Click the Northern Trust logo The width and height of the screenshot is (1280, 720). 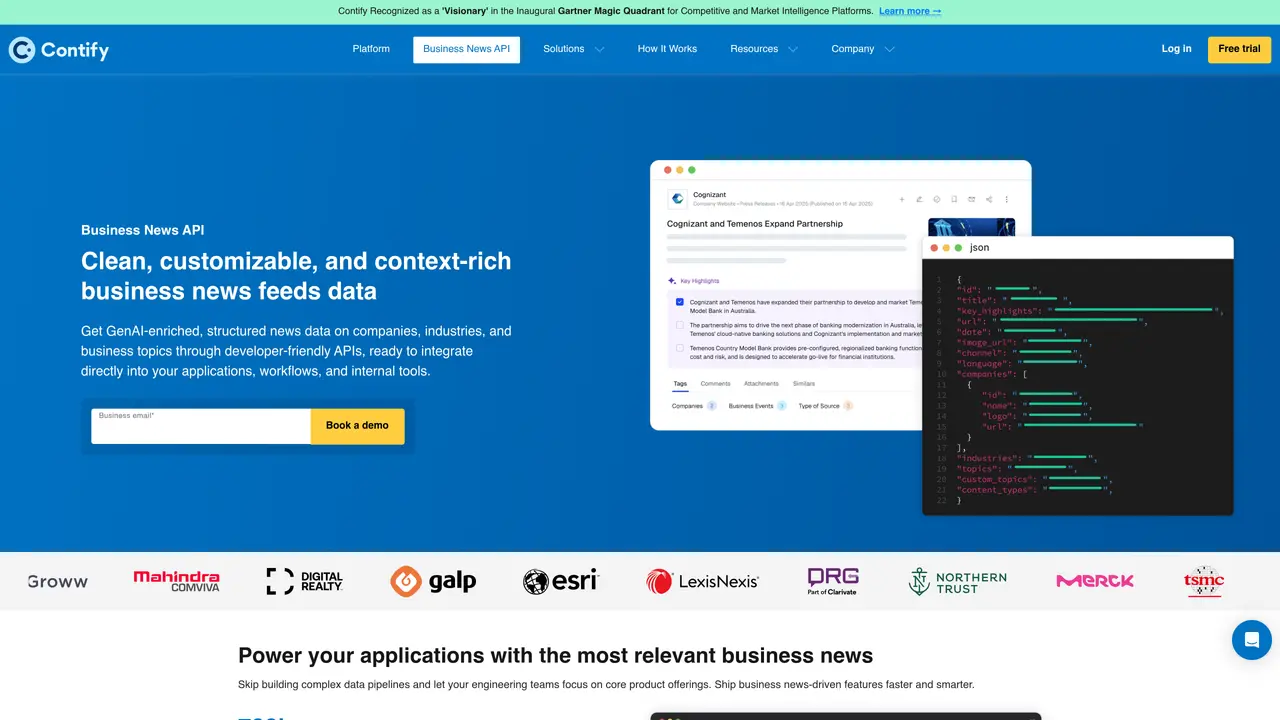pyautogui.click(x=957, y=581)
